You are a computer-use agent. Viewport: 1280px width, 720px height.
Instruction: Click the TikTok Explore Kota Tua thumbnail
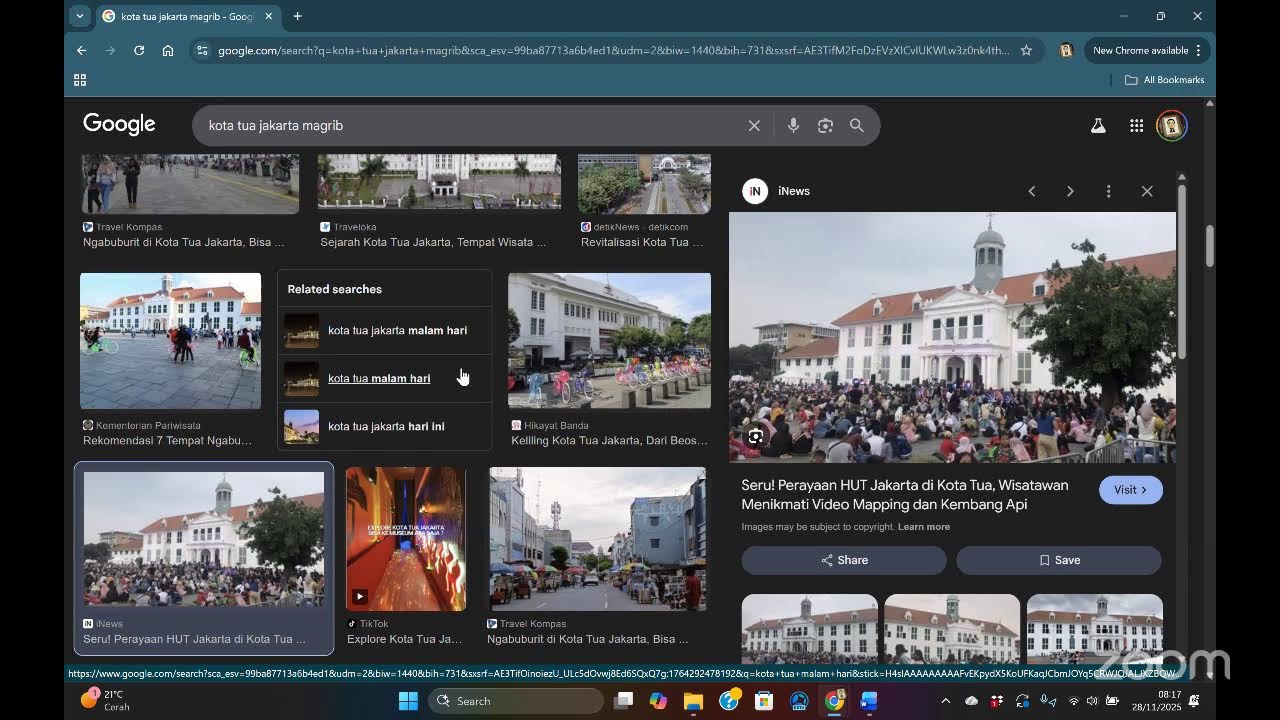pos(406,539)
